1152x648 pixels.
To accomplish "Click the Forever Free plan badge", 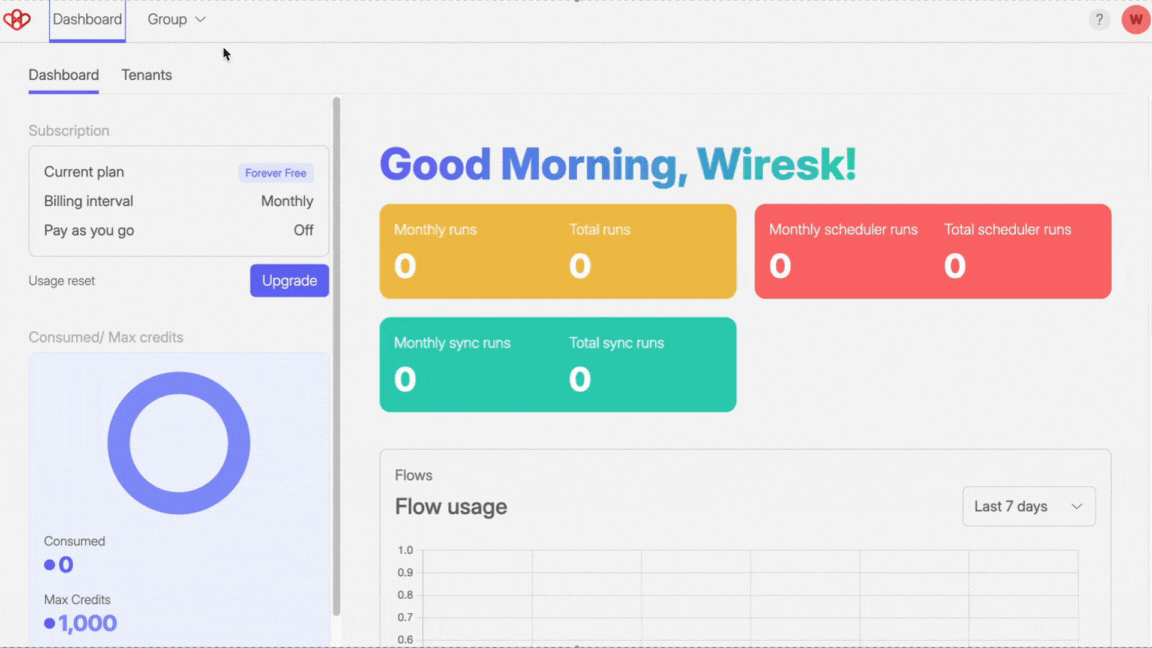I will (276, 173).
